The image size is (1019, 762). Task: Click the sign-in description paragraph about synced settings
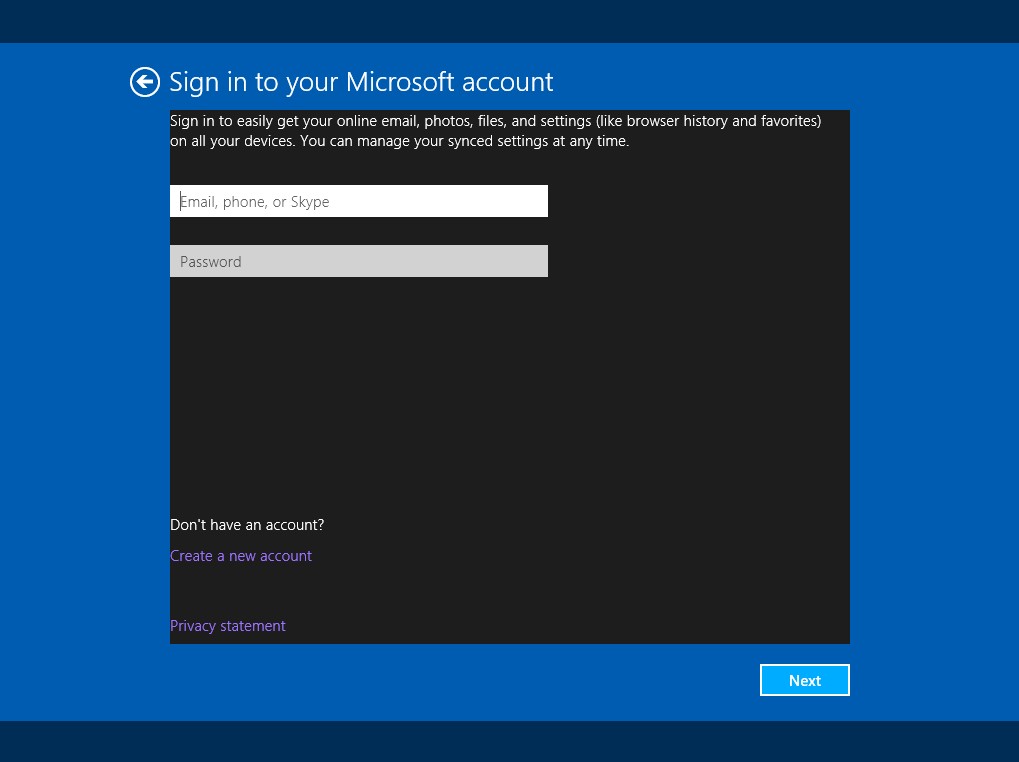coord(496,131)
